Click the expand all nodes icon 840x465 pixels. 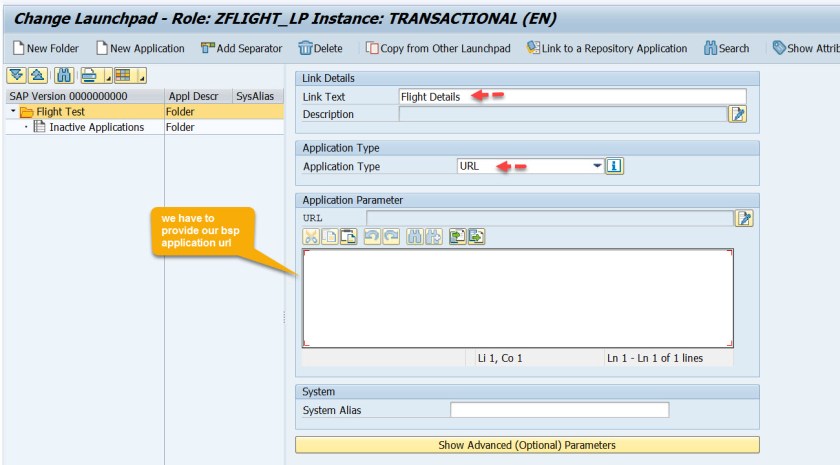coord(17,76)
